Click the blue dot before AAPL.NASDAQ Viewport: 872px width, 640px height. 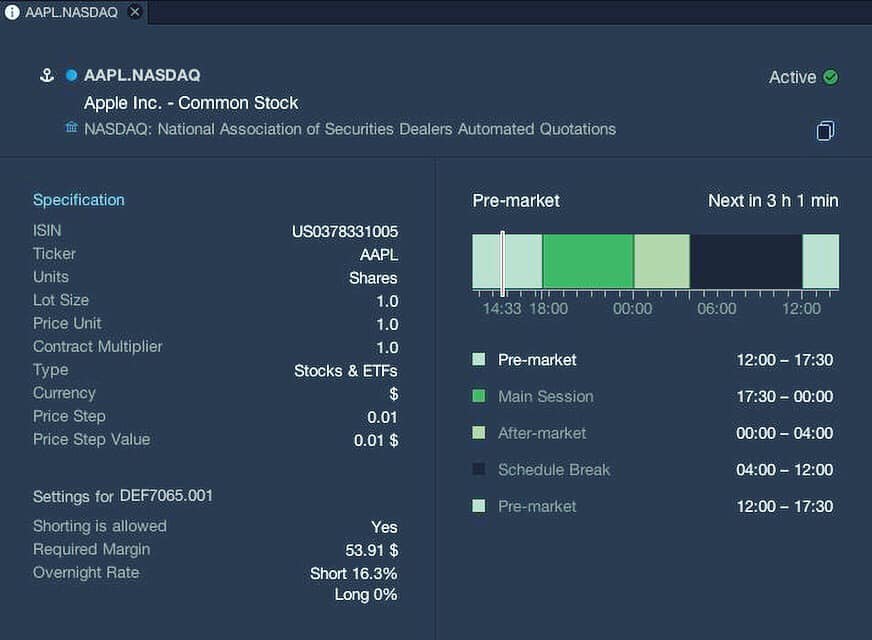[71, 75]
